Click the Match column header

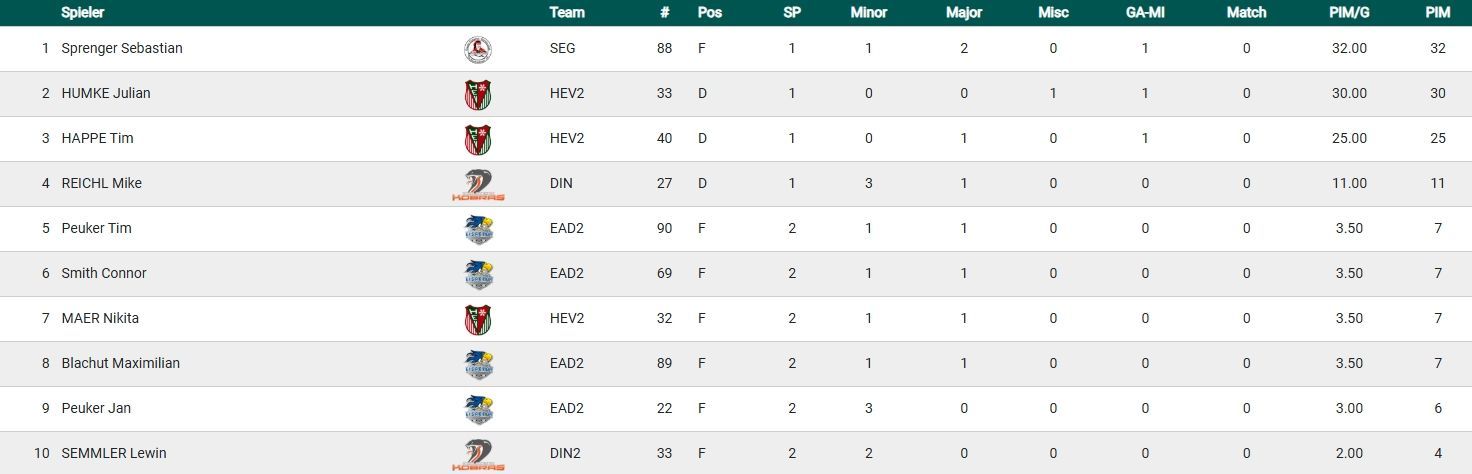[x=1246, y=13]
